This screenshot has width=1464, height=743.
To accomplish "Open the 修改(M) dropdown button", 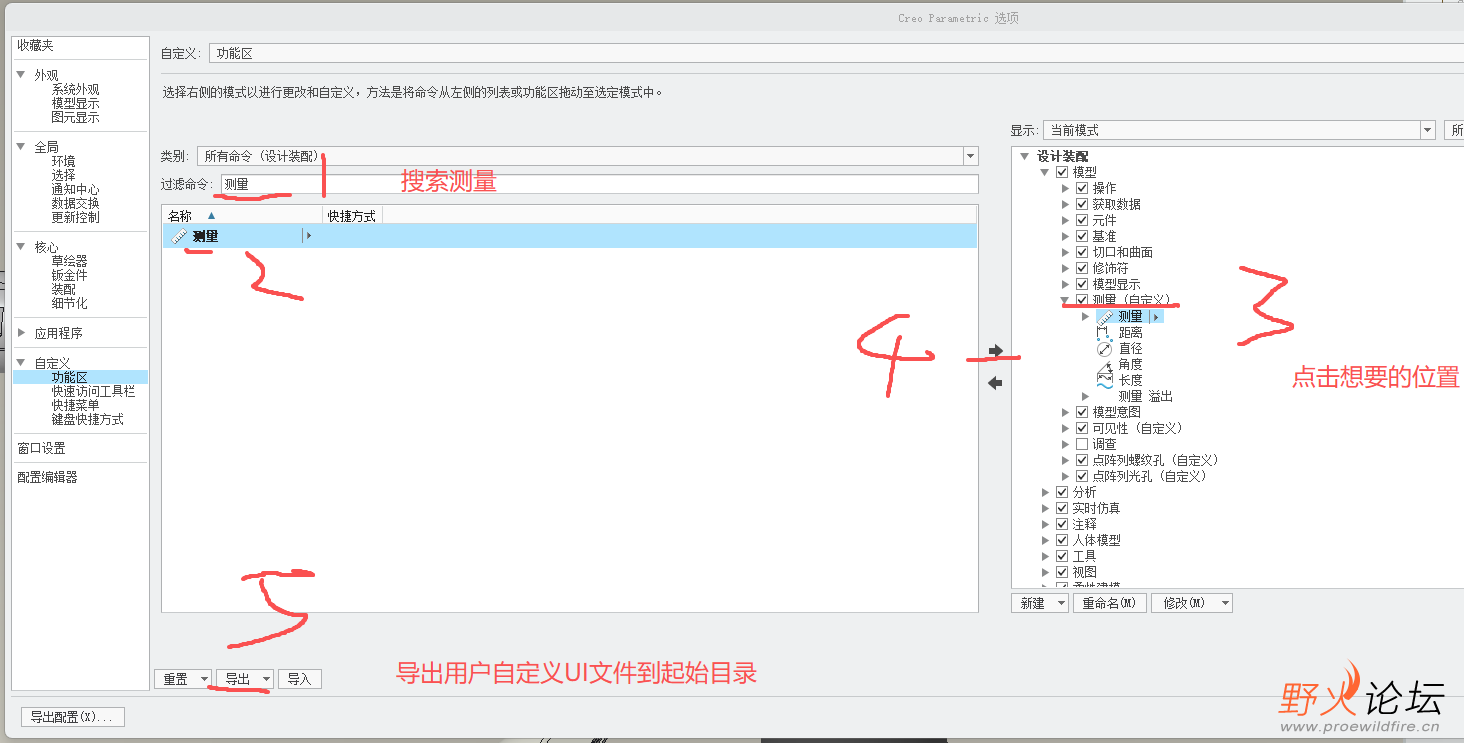I will [x=1192, y=603].
